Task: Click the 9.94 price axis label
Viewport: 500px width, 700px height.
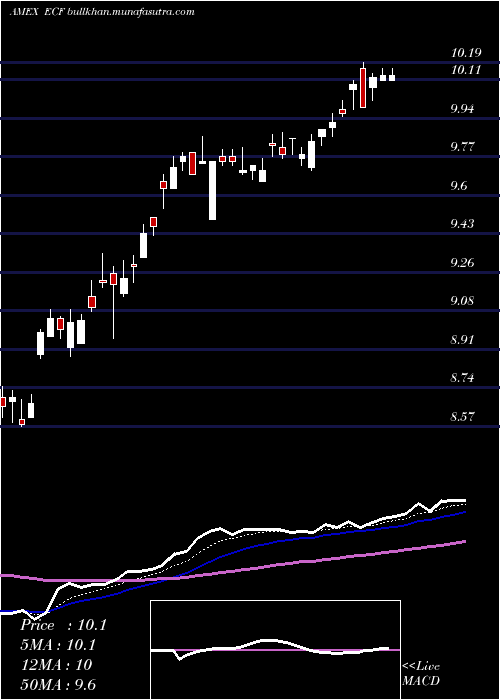Action: coord(464,108)
